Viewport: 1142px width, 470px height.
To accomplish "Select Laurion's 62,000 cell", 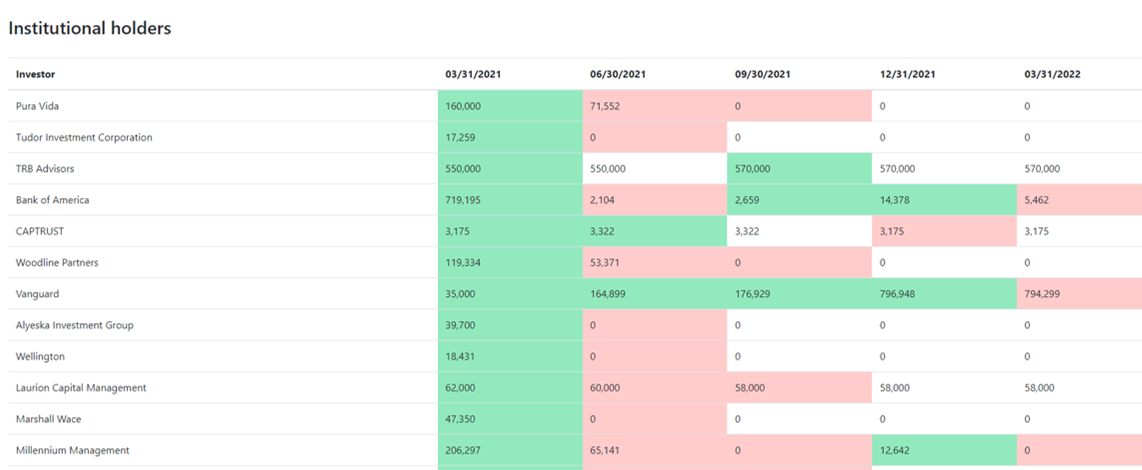I will coord(511,388).
